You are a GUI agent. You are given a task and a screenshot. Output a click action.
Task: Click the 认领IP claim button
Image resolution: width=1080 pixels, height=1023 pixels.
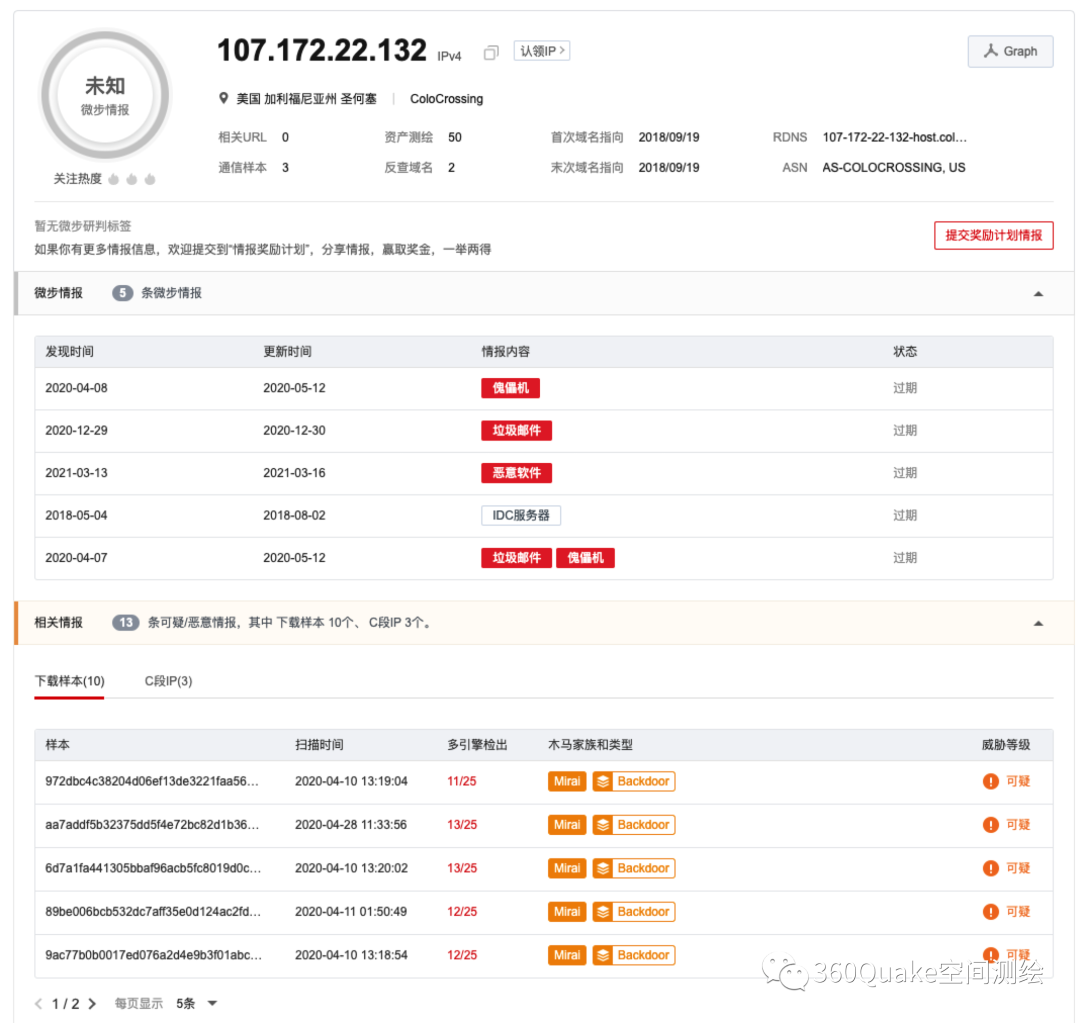[x=541, y=51]
